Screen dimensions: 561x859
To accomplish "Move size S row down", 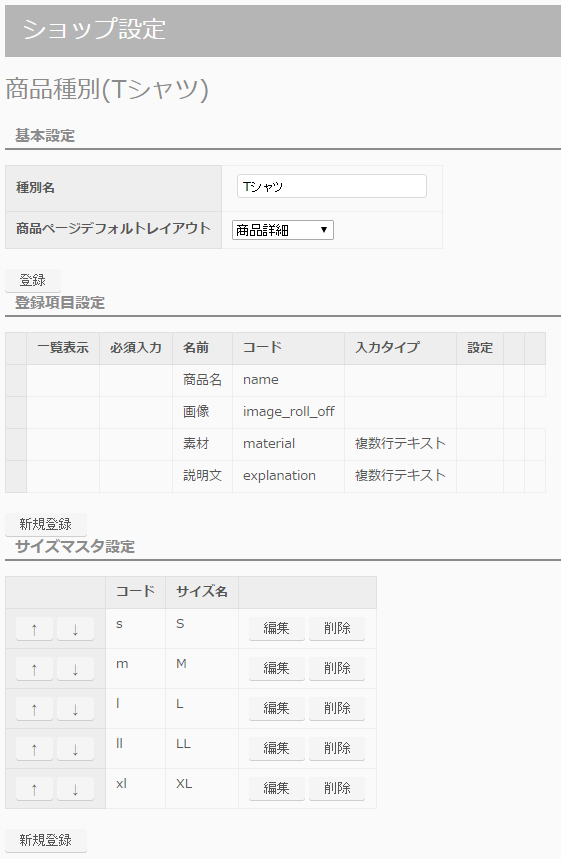I will tap(75, 628).
